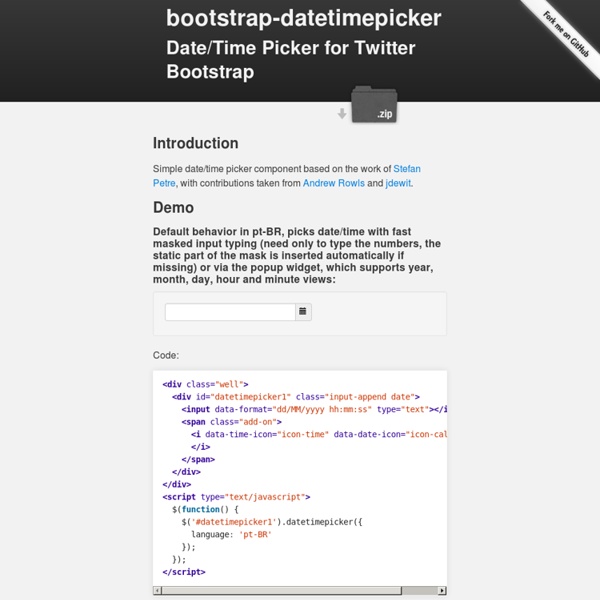The height and width of the screenshot is (600, 600).
Task: Click the div class="well" code line
Action: (205, 384)
